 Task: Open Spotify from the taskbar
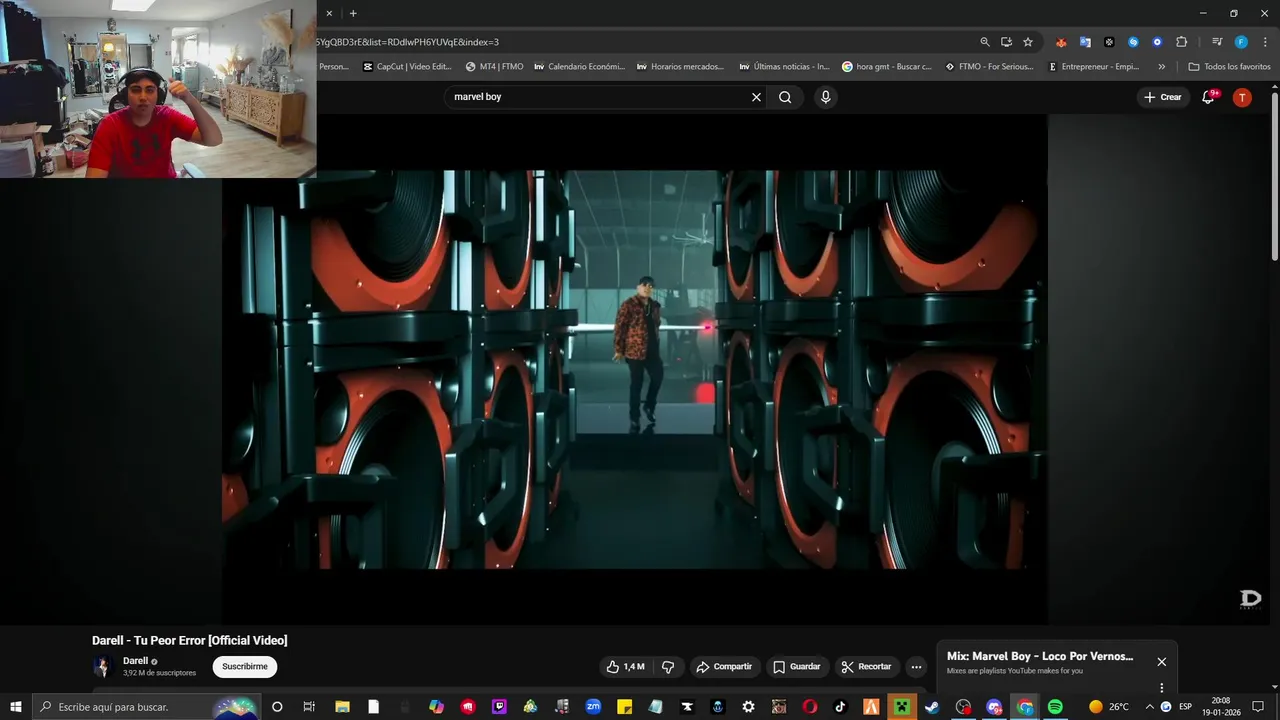coord(1055,707)
